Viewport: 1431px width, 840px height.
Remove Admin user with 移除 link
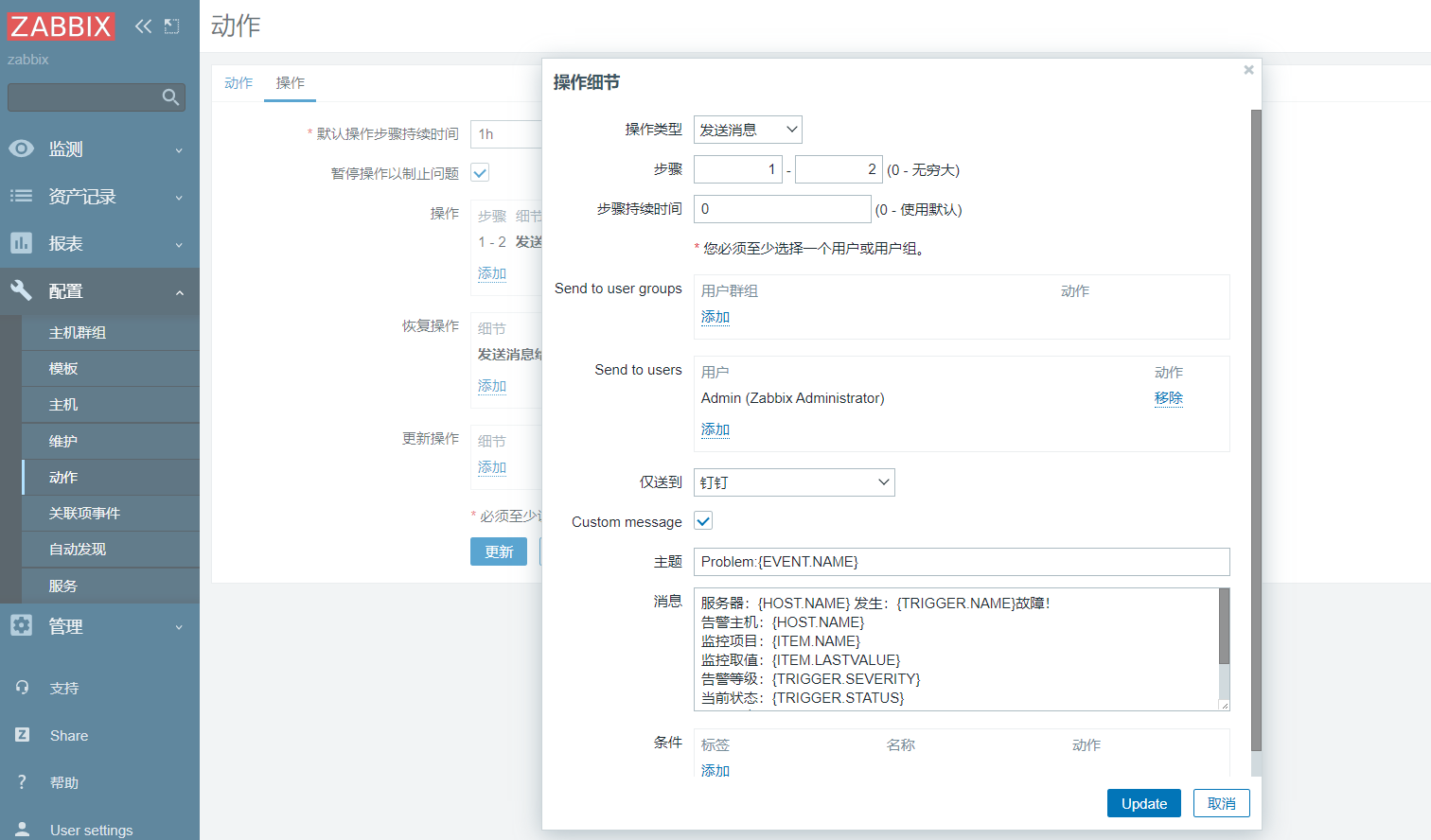click(1169, 398)
